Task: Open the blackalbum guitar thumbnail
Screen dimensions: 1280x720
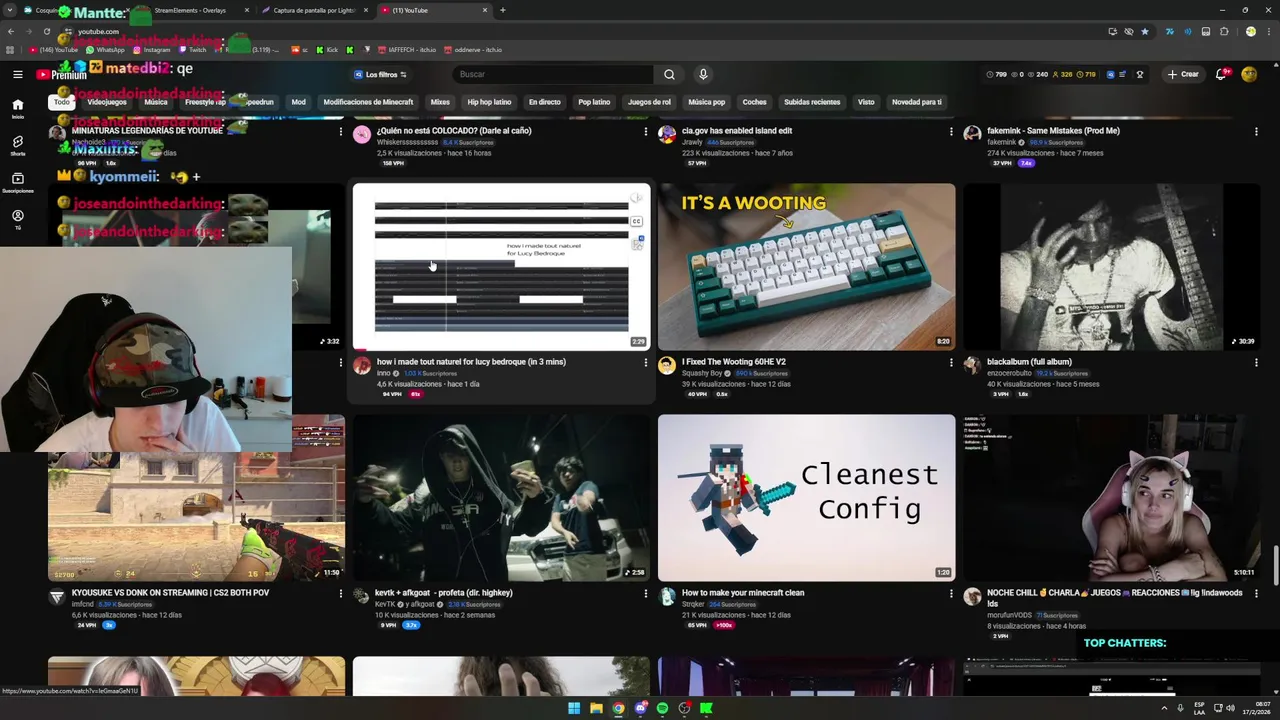Action: click(1111, 267)
